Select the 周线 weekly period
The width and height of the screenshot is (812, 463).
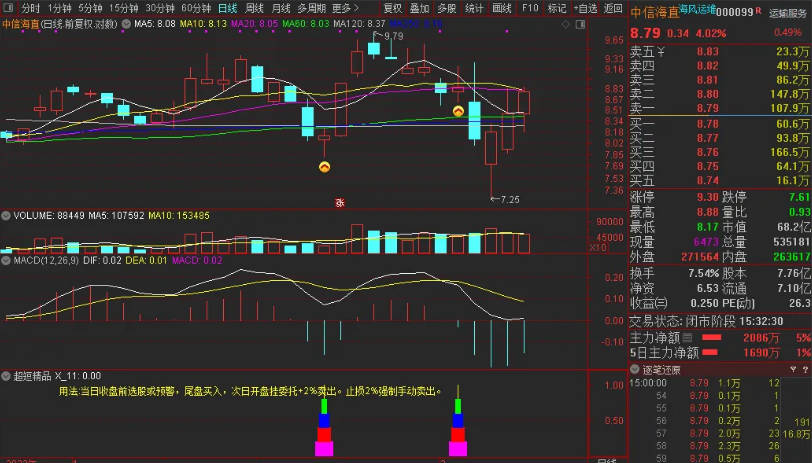(x=254, y=8)
